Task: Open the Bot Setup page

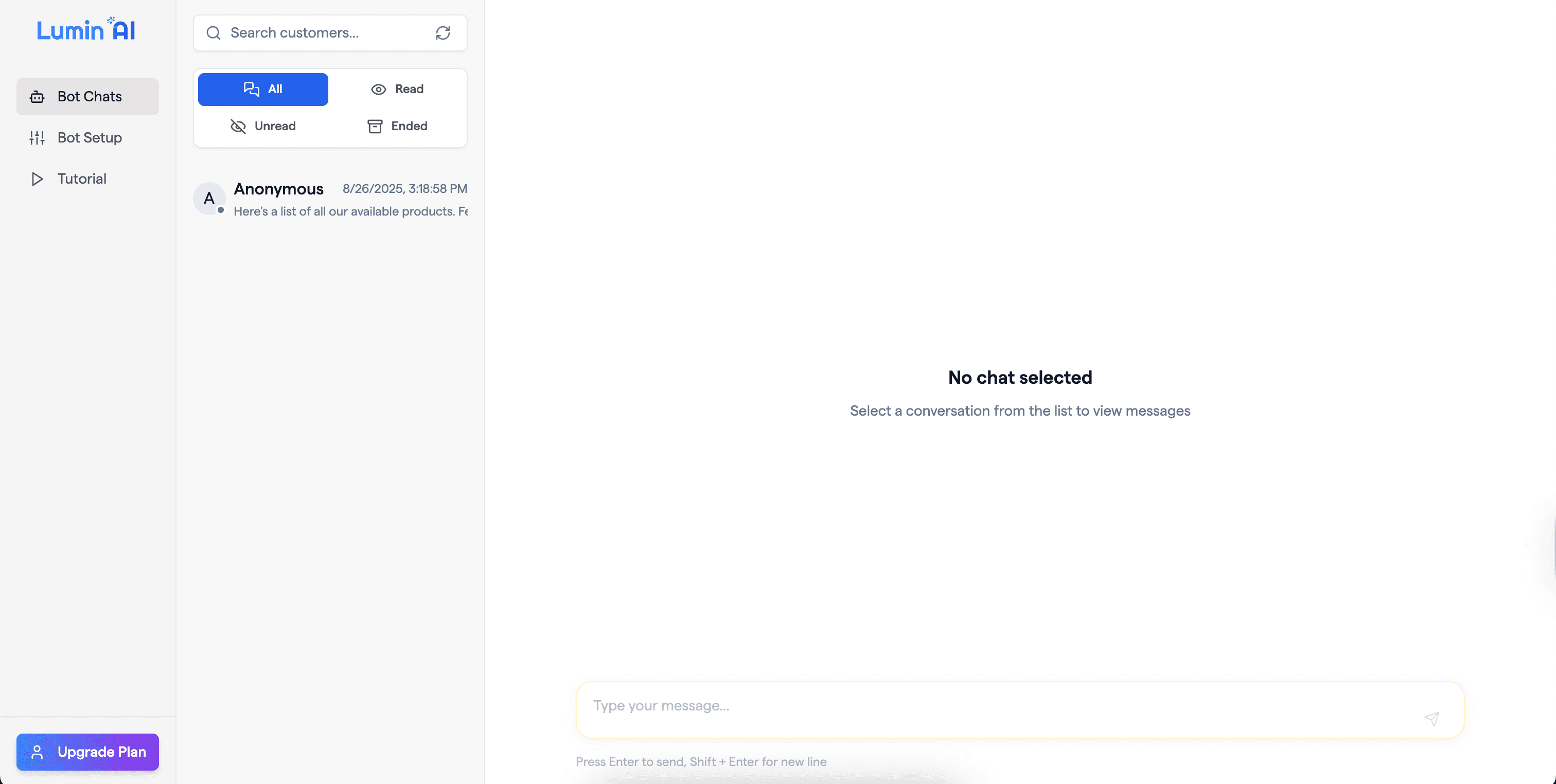Action: tap(90, 138)
